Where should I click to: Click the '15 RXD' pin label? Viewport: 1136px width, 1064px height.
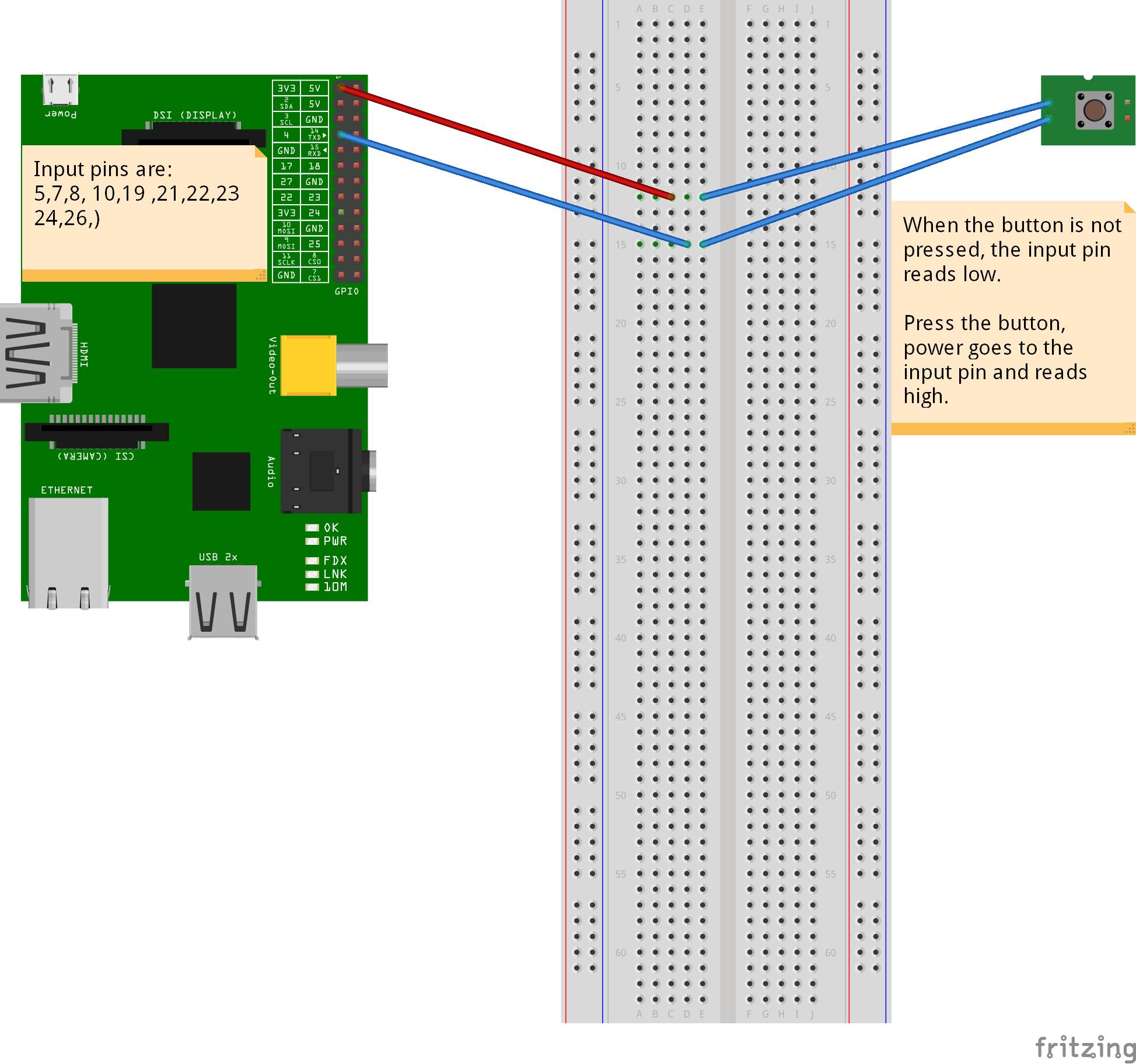pyautogui.click(x=315, y=150)
